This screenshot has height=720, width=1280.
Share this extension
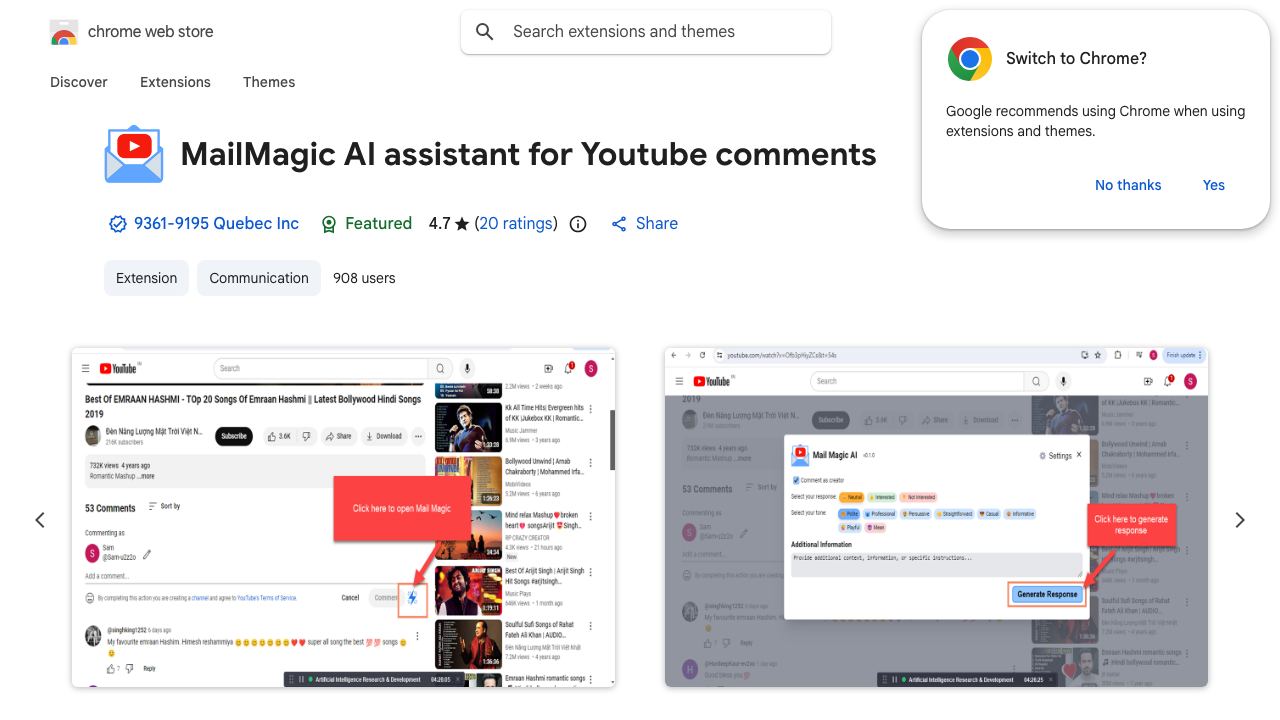point(645,224)
